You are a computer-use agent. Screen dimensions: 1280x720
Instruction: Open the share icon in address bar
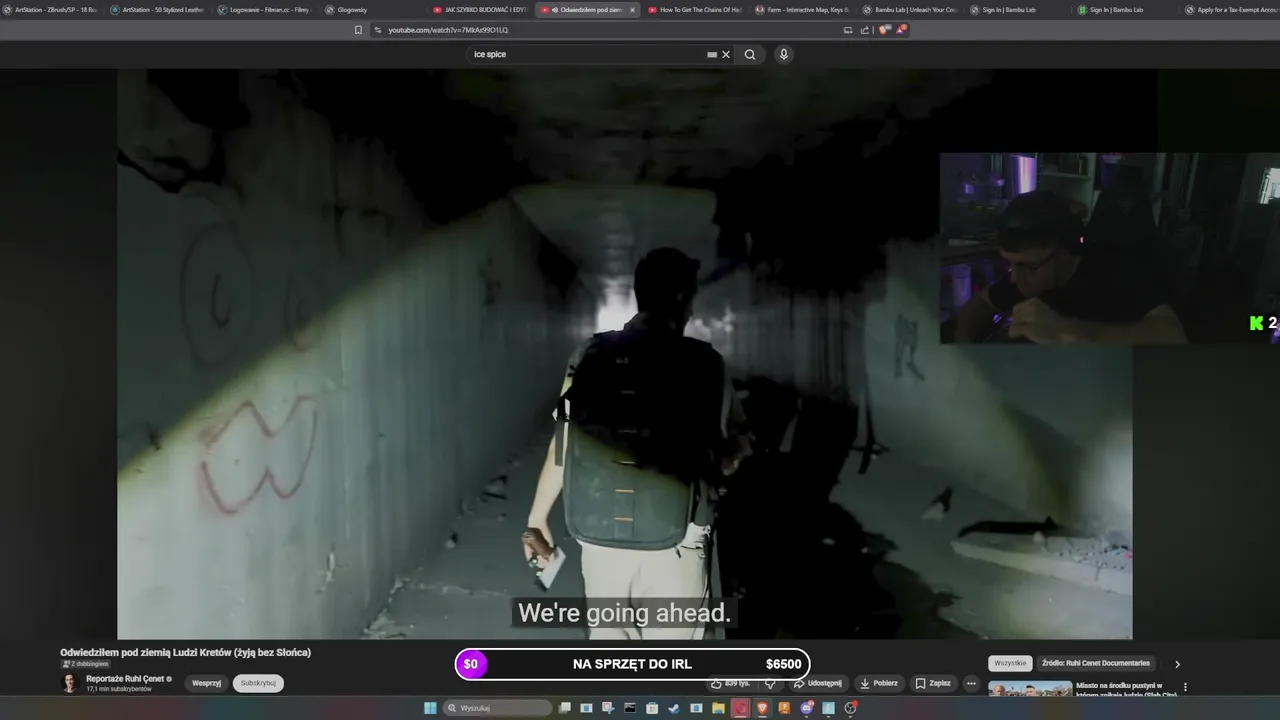pos(865,30)
